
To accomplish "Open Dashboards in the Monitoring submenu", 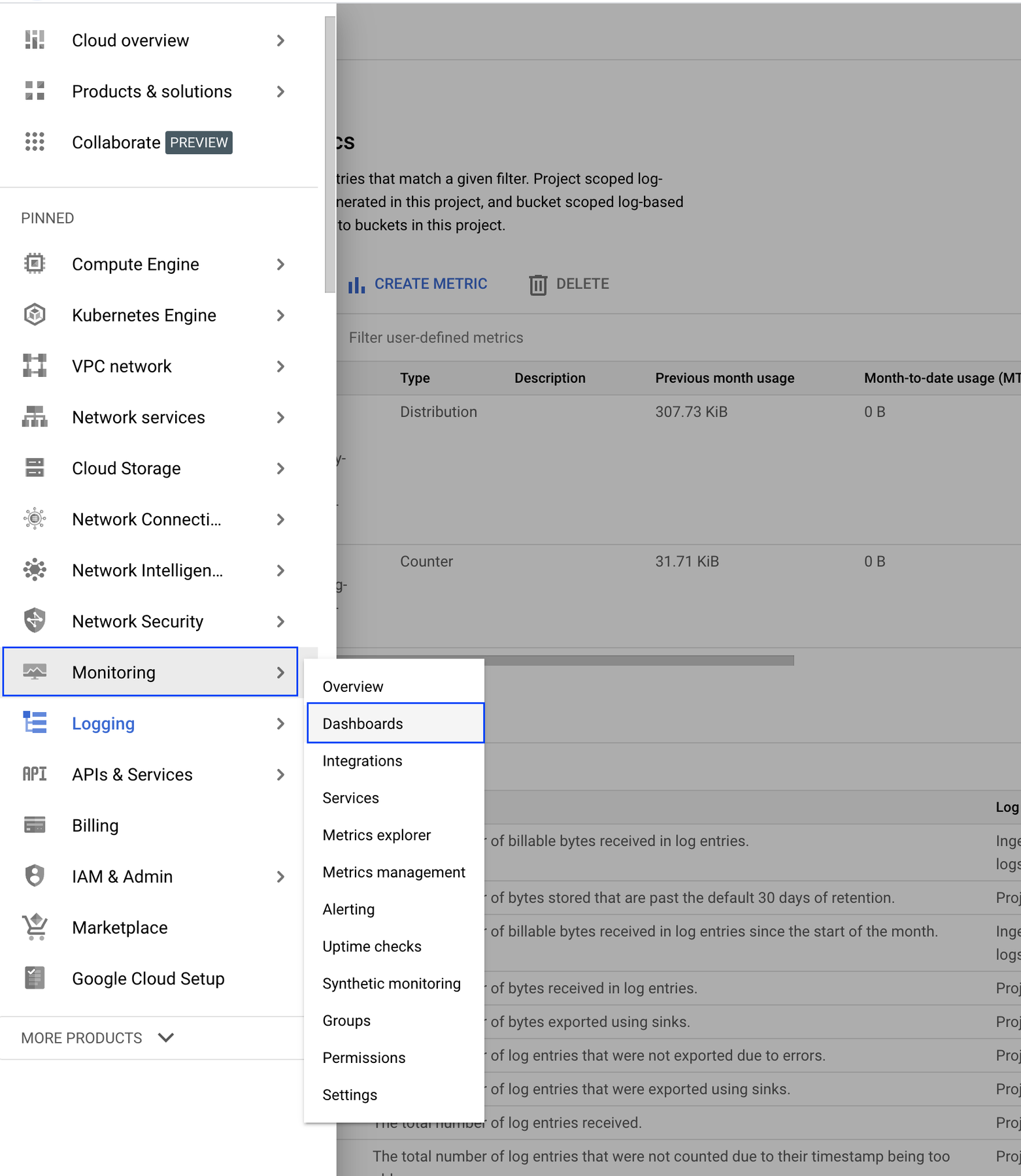I will tap(395, 723).
